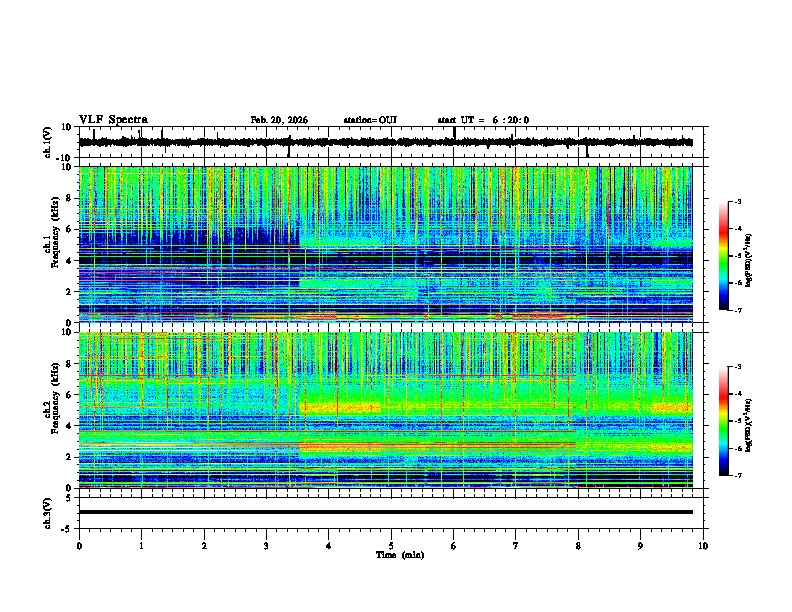Click the time axis tick label '7'
Screen dimensions: 792x612
coord(516,546)
